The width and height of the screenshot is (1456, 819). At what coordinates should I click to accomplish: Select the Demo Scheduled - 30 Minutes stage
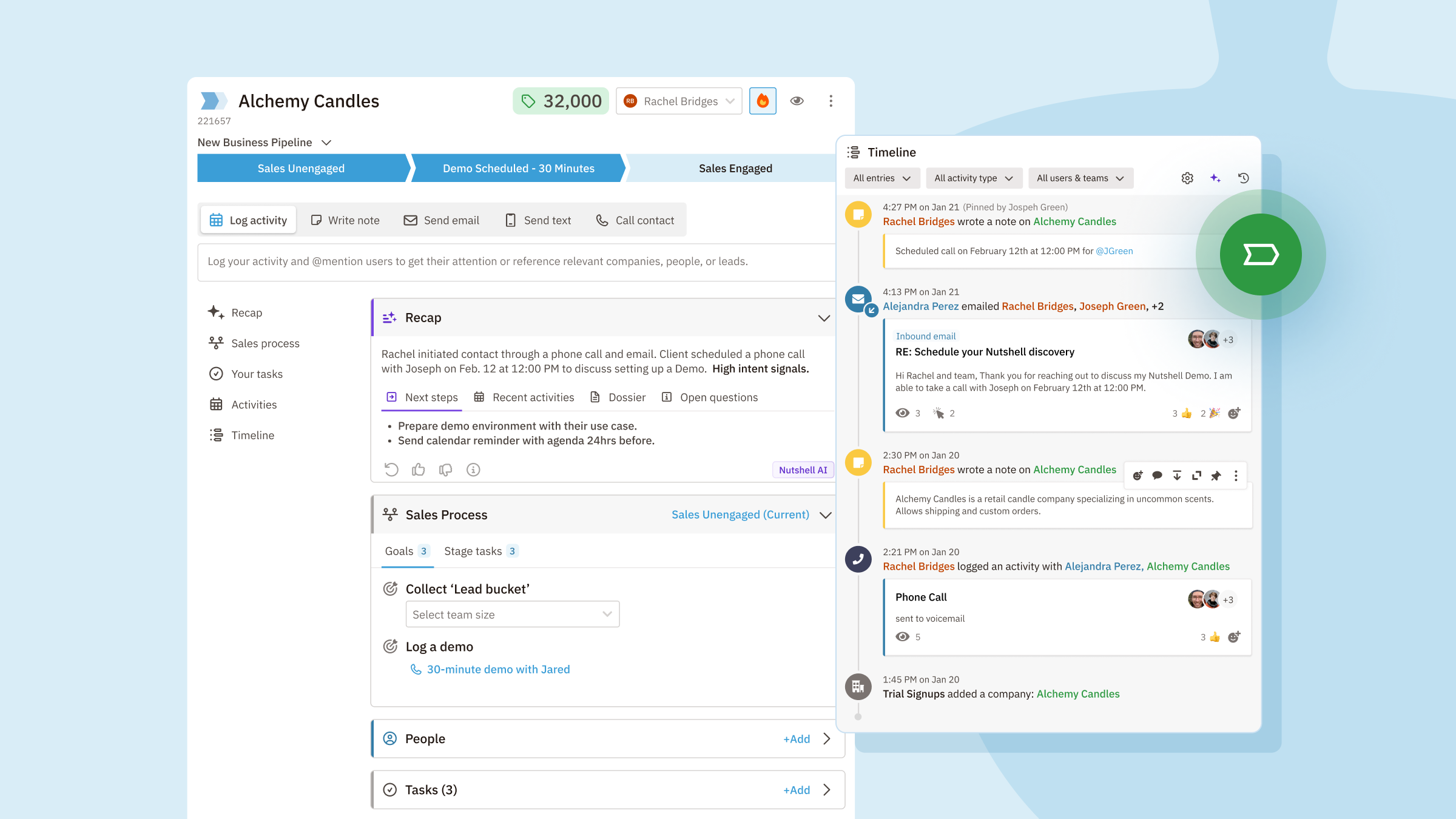point(518,168)
